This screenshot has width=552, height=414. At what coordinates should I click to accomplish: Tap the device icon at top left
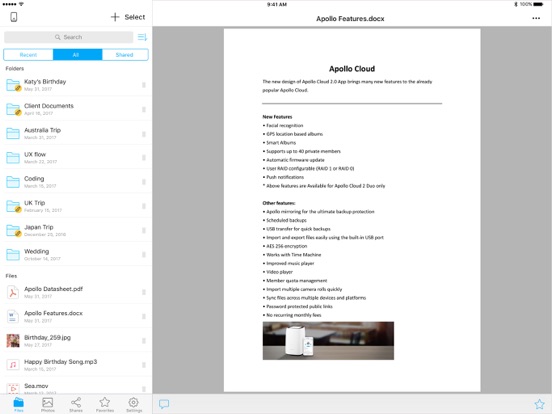click(x=13, y=17)
